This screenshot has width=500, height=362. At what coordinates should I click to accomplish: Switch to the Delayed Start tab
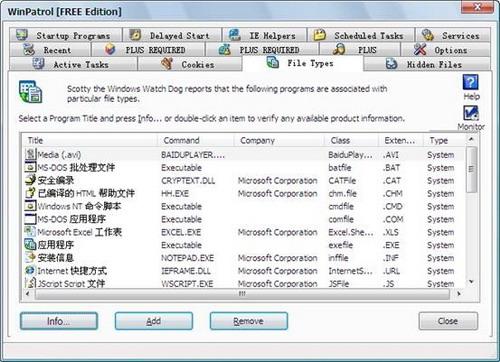[x=172, y=35]
